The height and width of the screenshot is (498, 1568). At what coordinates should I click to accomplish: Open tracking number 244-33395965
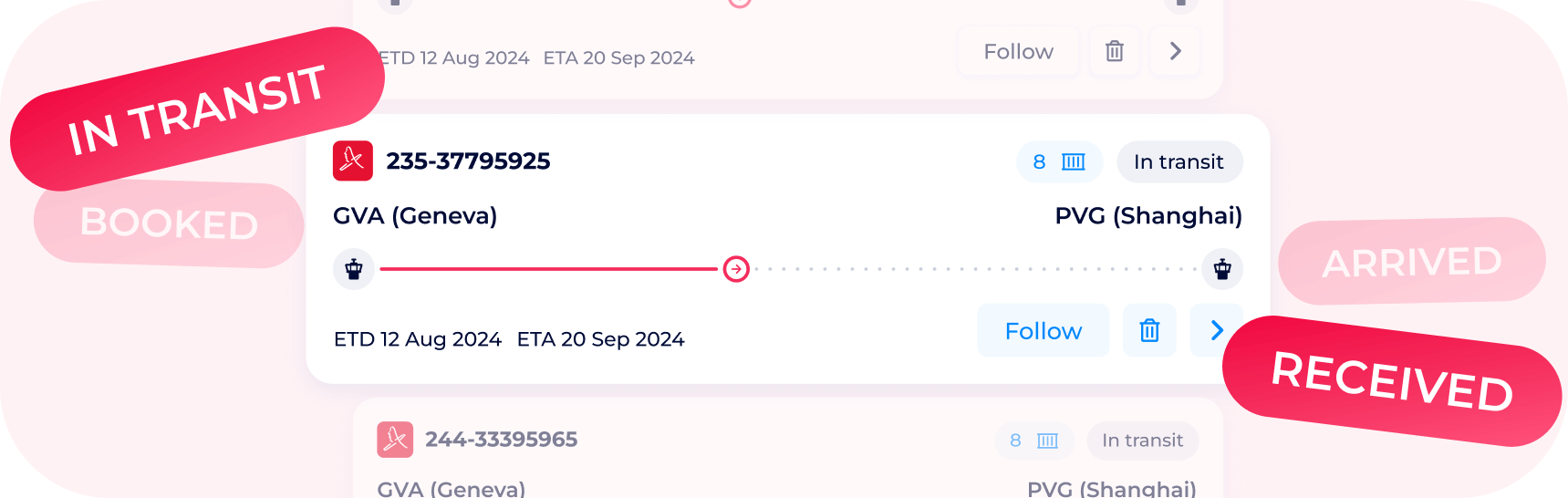click(501, 440)
